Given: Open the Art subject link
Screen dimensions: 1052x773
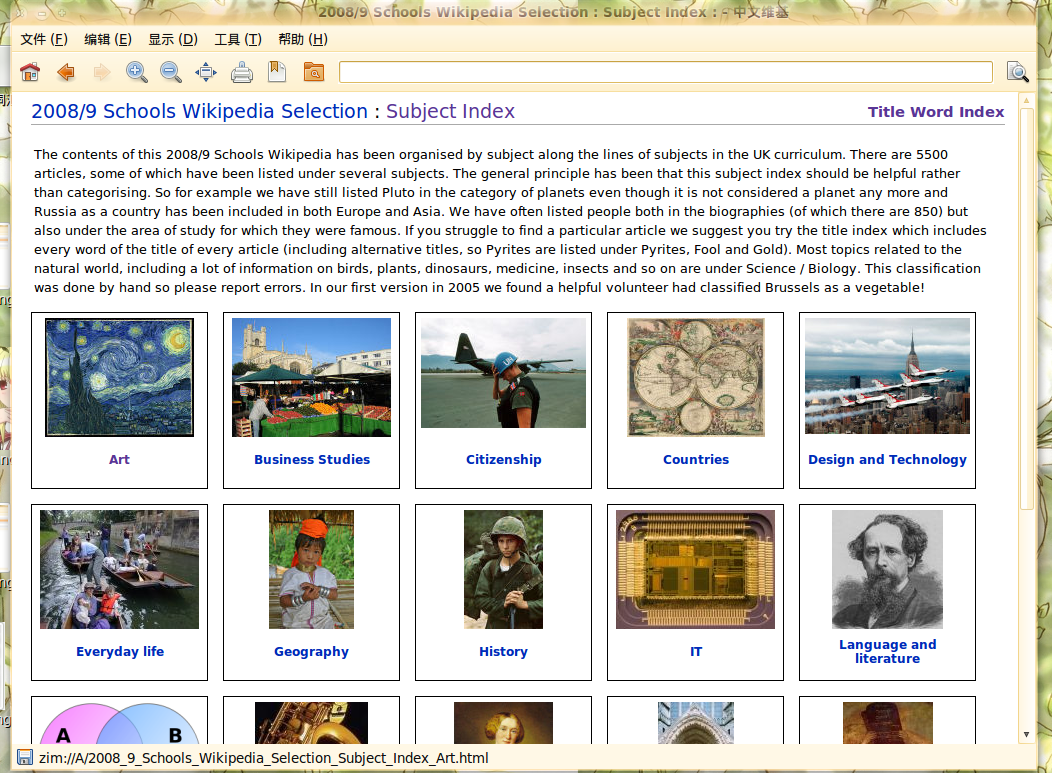Looking at the screenshot, I should click(119, 460).
